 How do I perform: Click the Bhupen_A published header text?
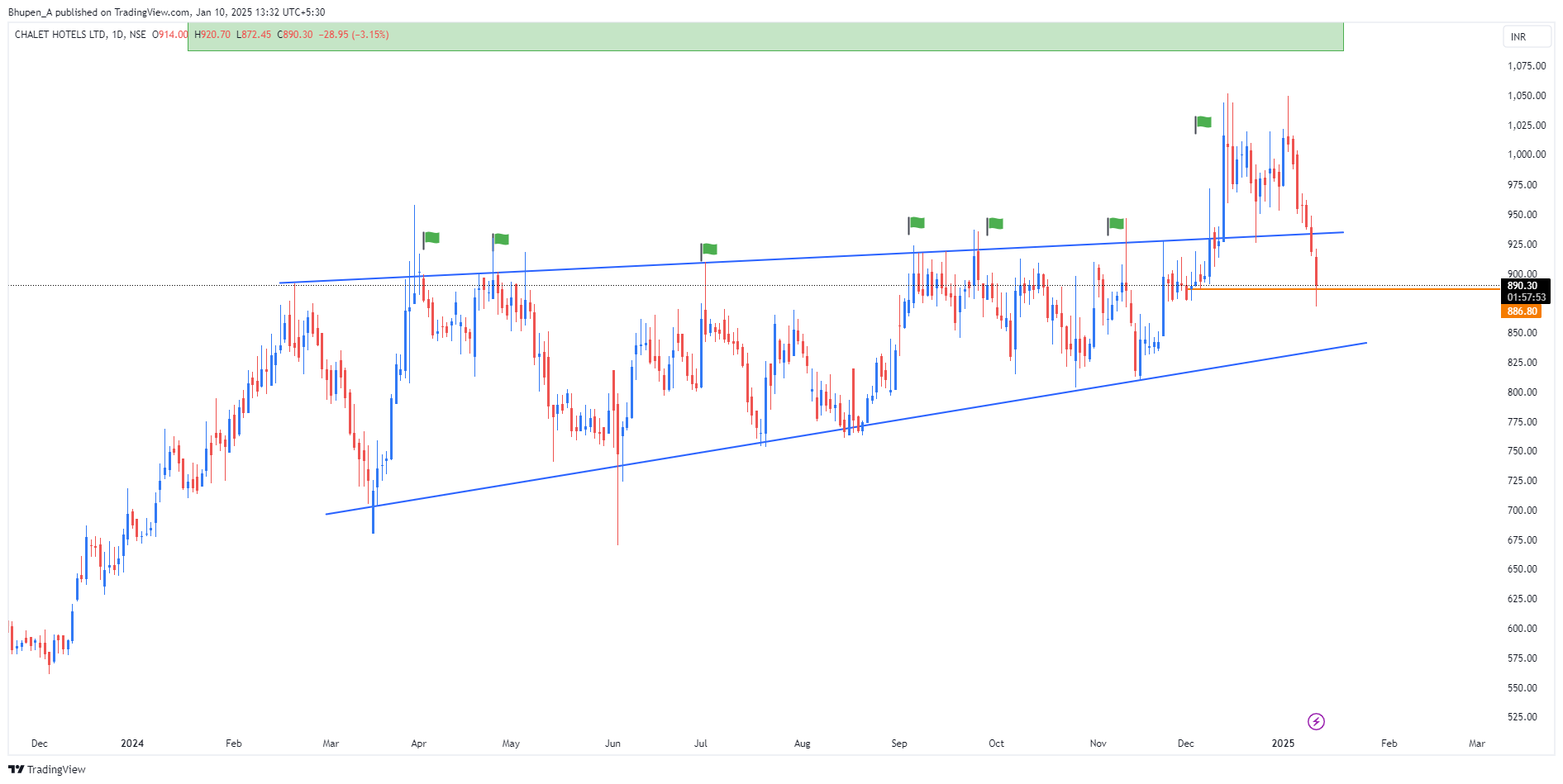(x=166, y=12)
